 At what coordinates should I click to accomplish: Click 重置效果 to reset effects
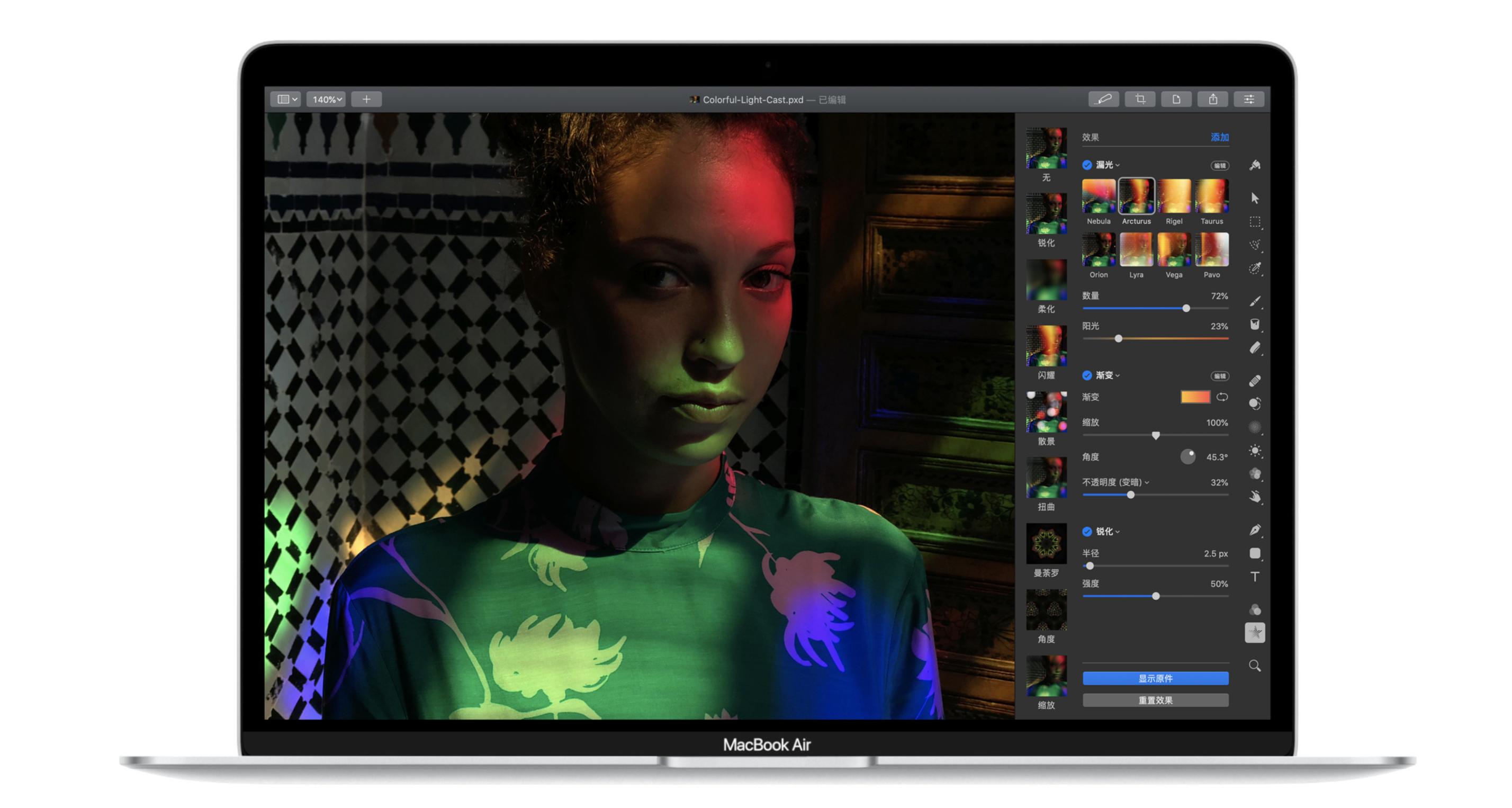point(1155,700)
